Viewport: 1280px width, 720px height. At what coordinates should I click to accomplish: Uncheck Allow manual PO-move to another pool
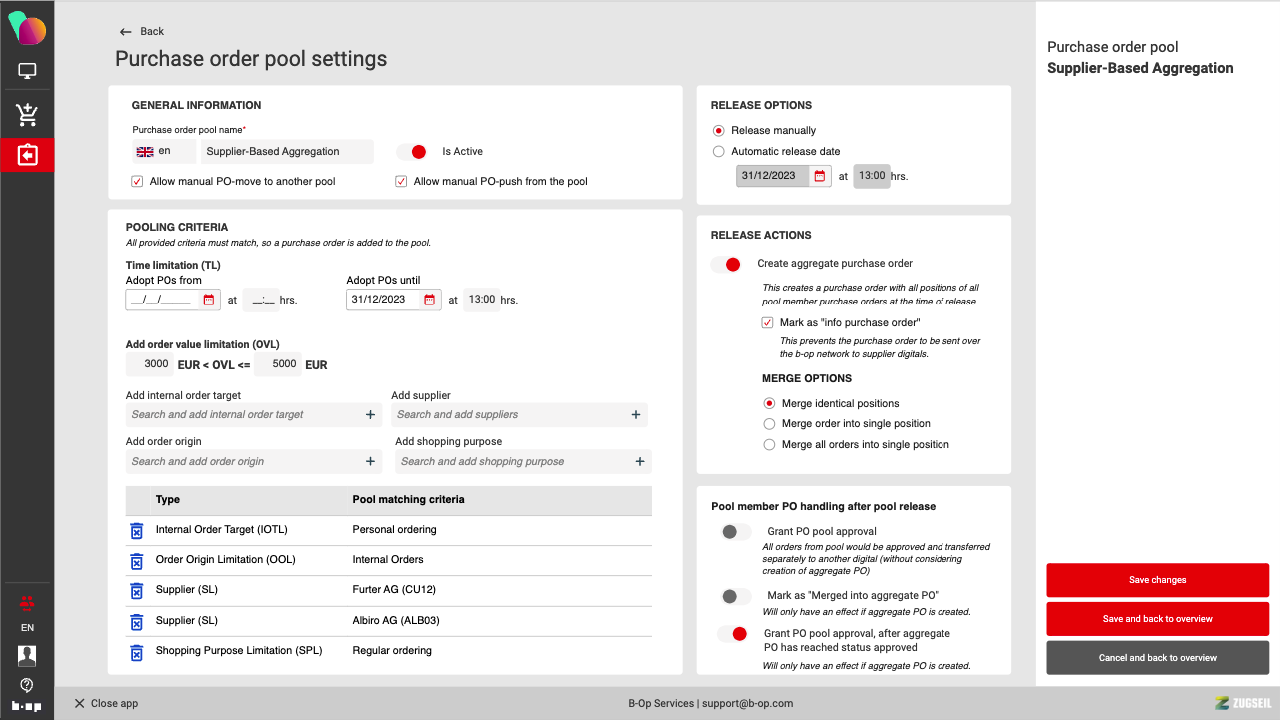137,182
